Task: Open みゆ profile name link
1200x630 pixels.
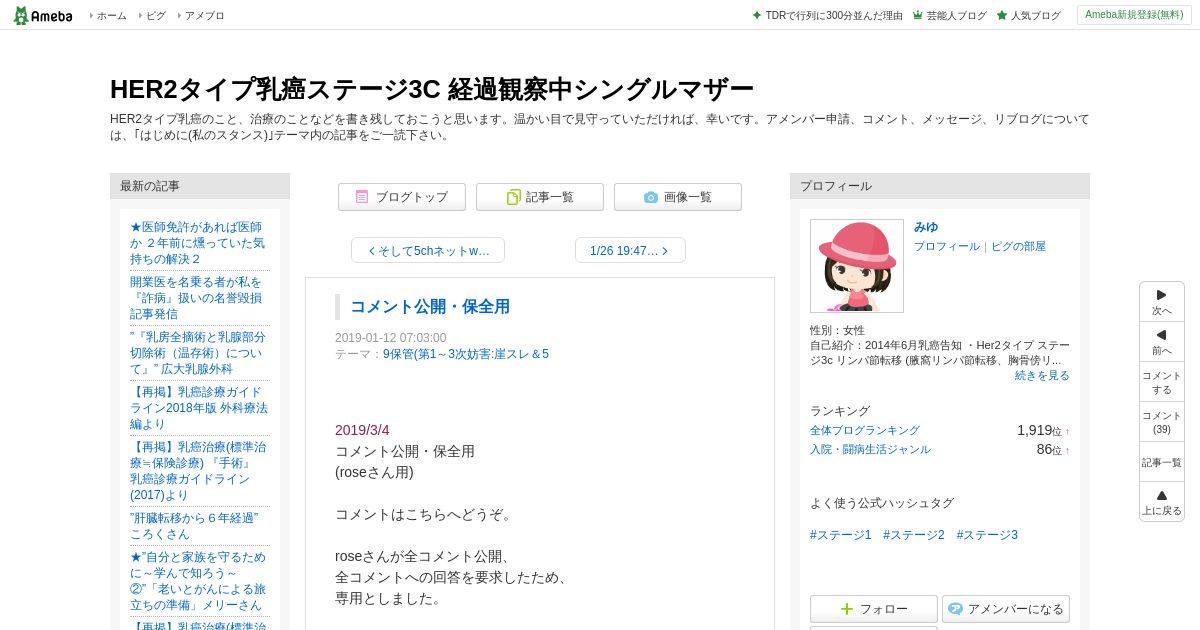Action: coord(926,227)
